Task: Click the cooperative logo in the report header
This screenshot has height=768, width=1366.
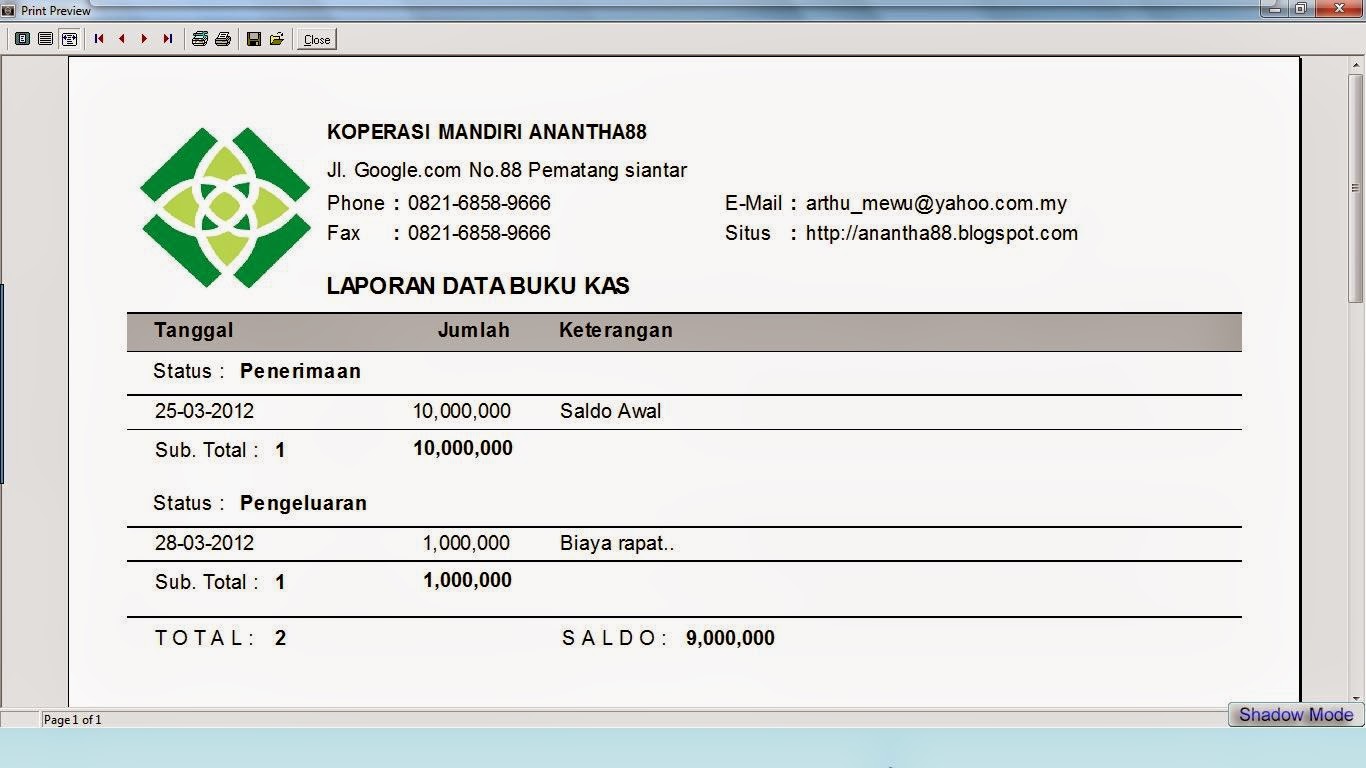Action: (x=225, y=207)
